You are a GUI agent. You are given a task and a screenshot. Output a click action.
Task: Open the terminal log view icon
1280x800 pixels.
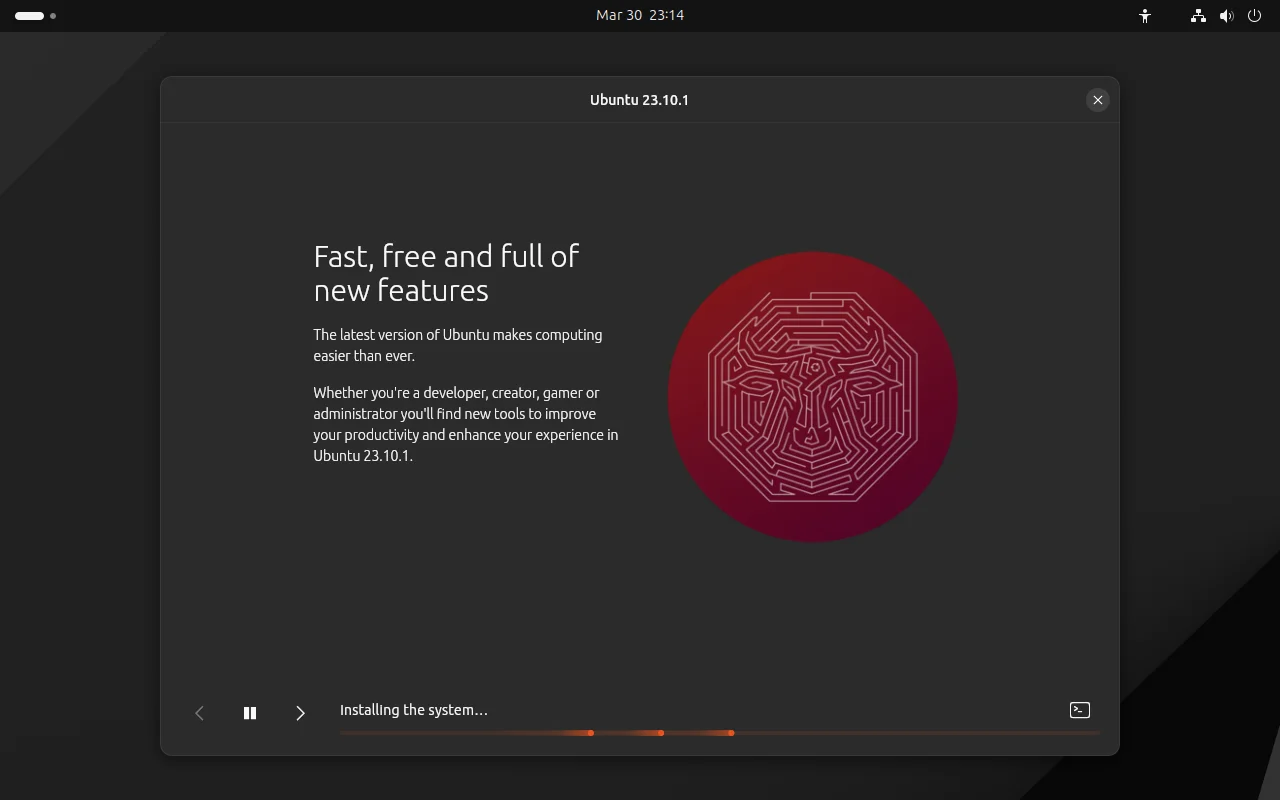click(x=1079, y=710)
